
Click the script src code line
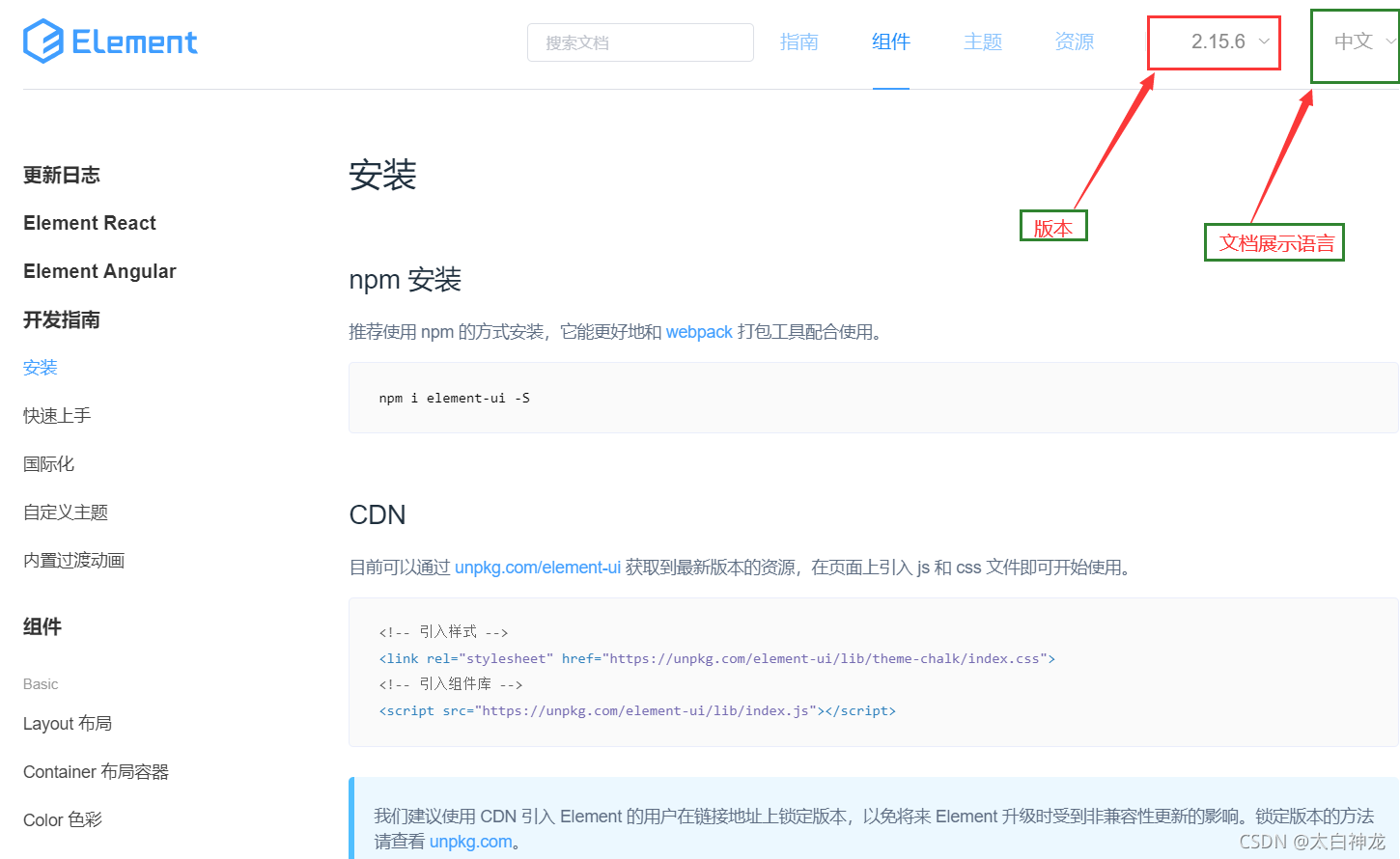click(x=637, y=710)
